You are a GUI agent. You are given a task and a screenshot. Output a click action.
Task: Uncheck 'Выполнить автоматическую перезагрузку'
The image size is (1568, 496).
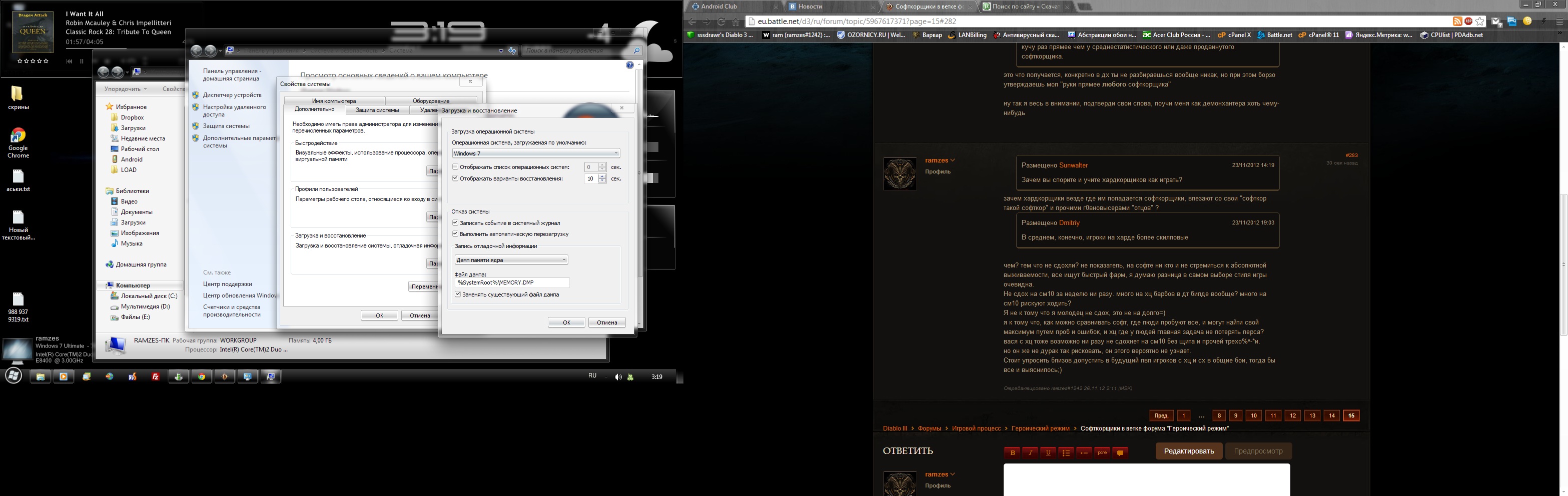pyautogui.click(x=455, y=233)
